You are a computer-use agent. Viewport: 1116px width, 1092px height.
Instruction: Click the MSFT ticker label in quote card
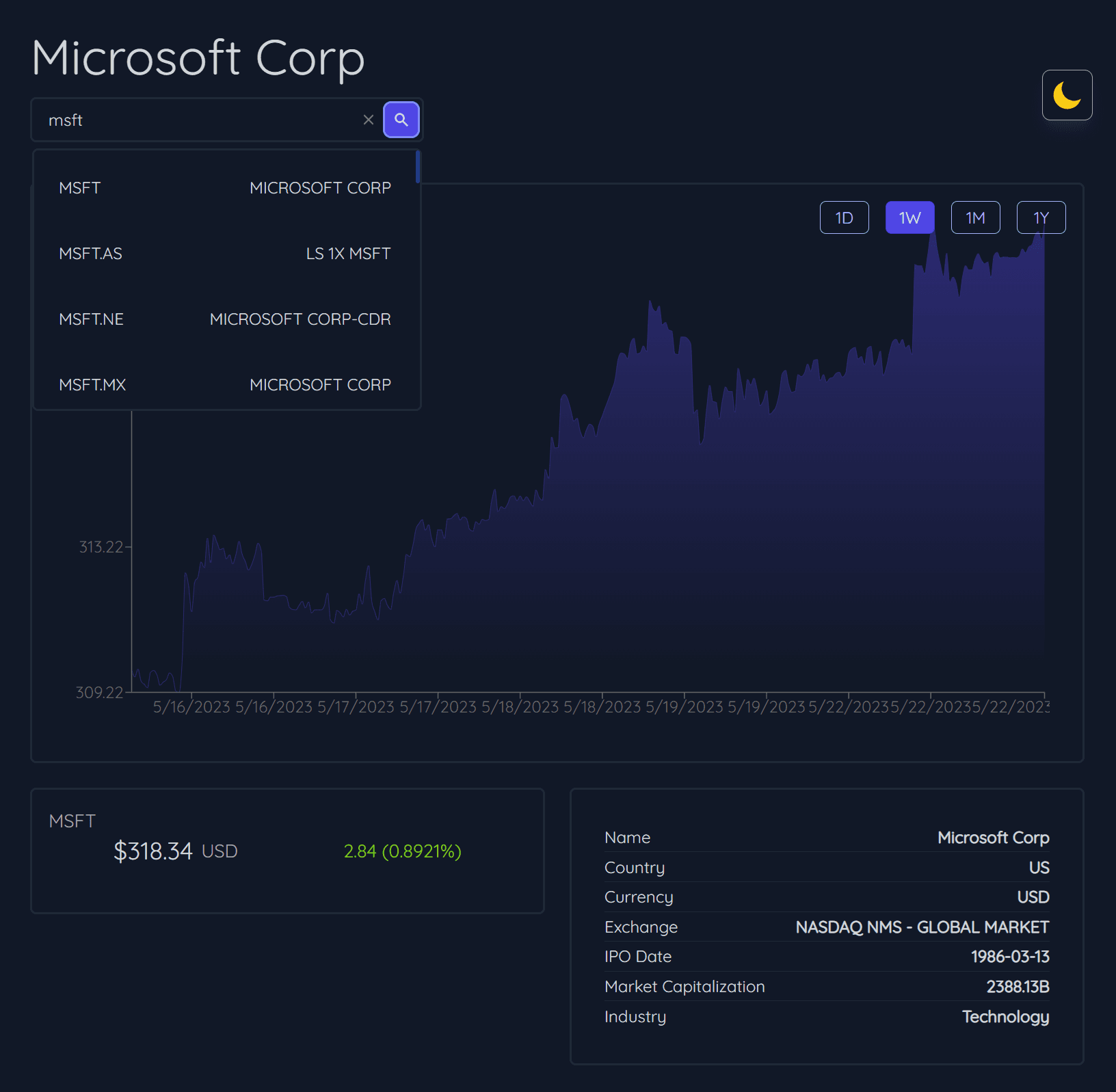pyautogui.click(x=72, y=821)
